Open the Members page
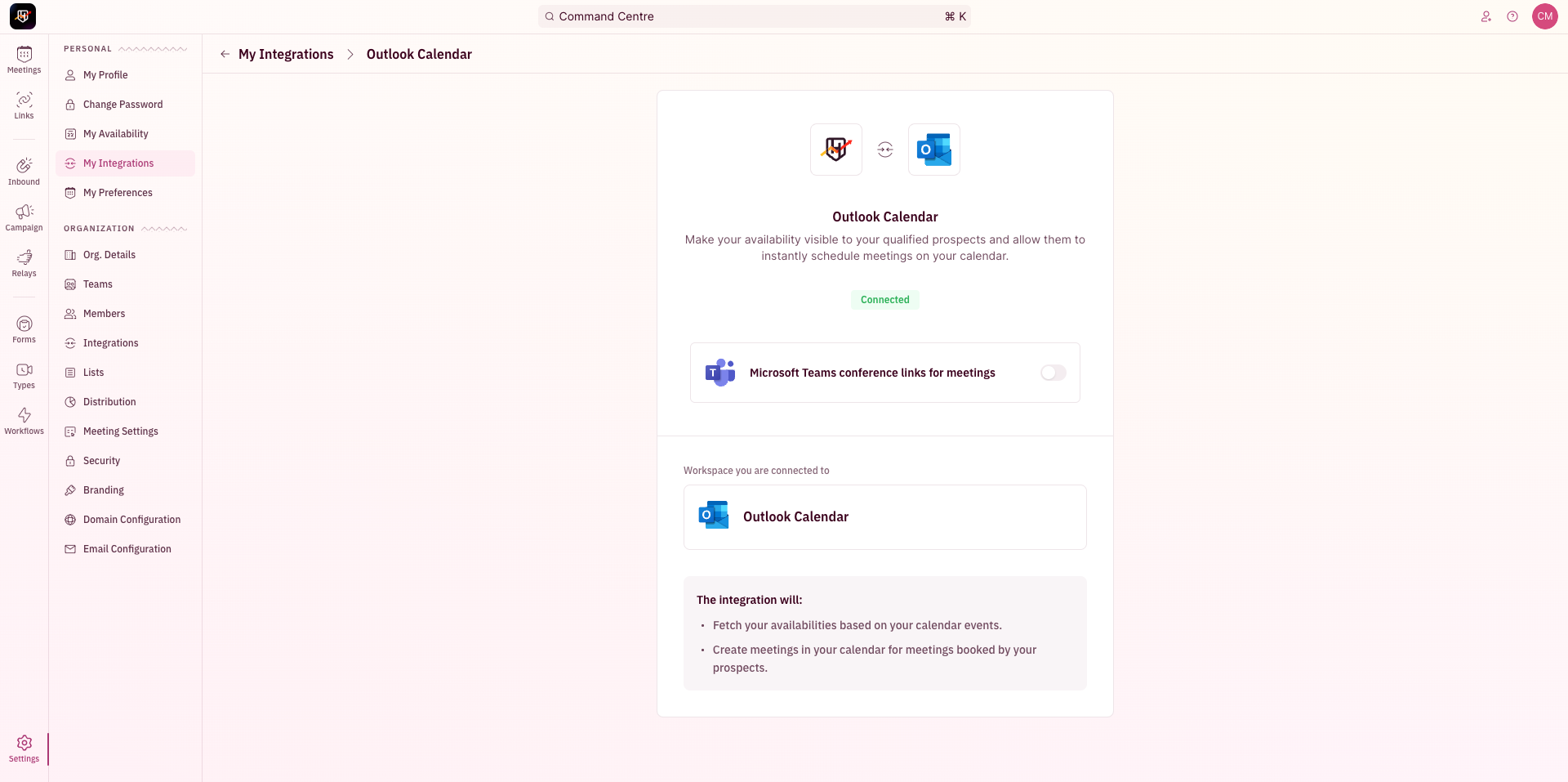 [x=125, y=314]
